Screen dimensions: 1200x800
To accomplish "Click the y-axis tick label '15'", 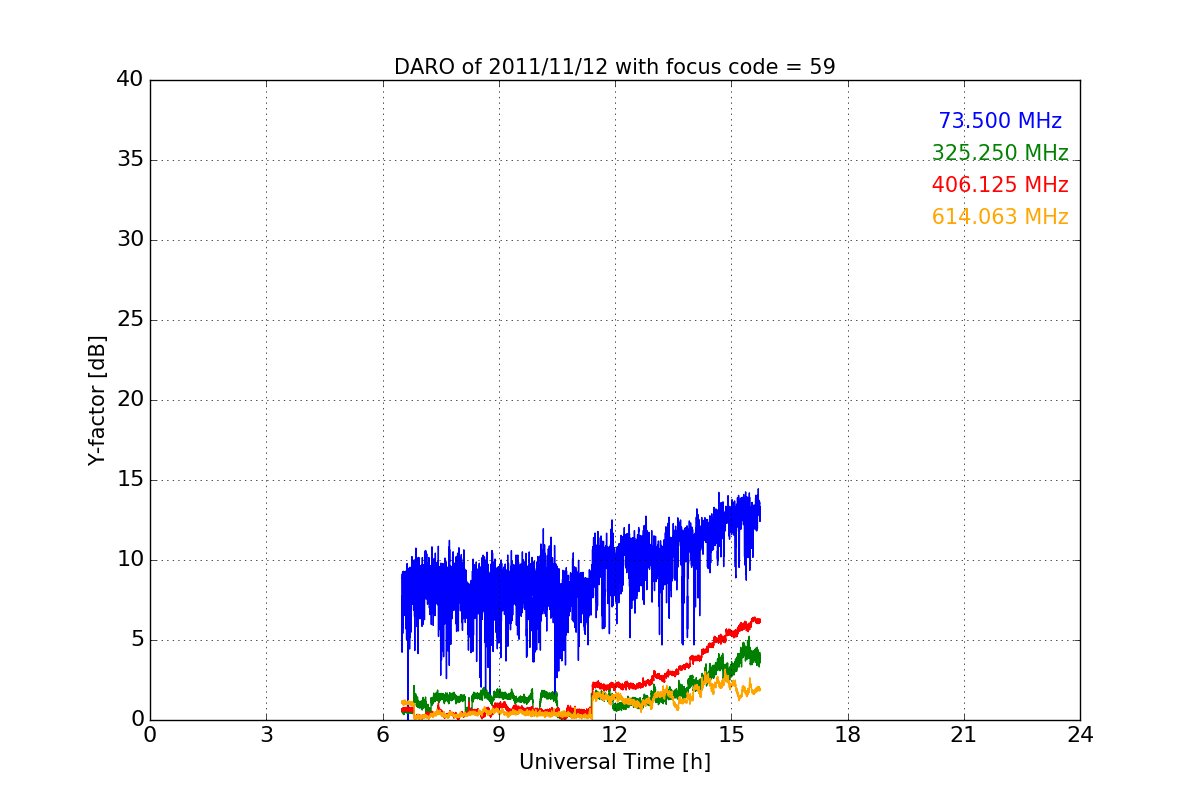I will [x=130, y=480].
